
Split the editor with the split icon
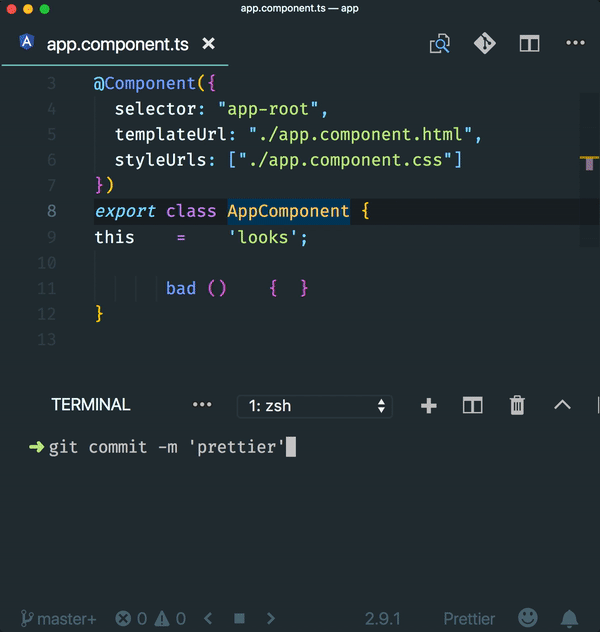coord(529,43)
